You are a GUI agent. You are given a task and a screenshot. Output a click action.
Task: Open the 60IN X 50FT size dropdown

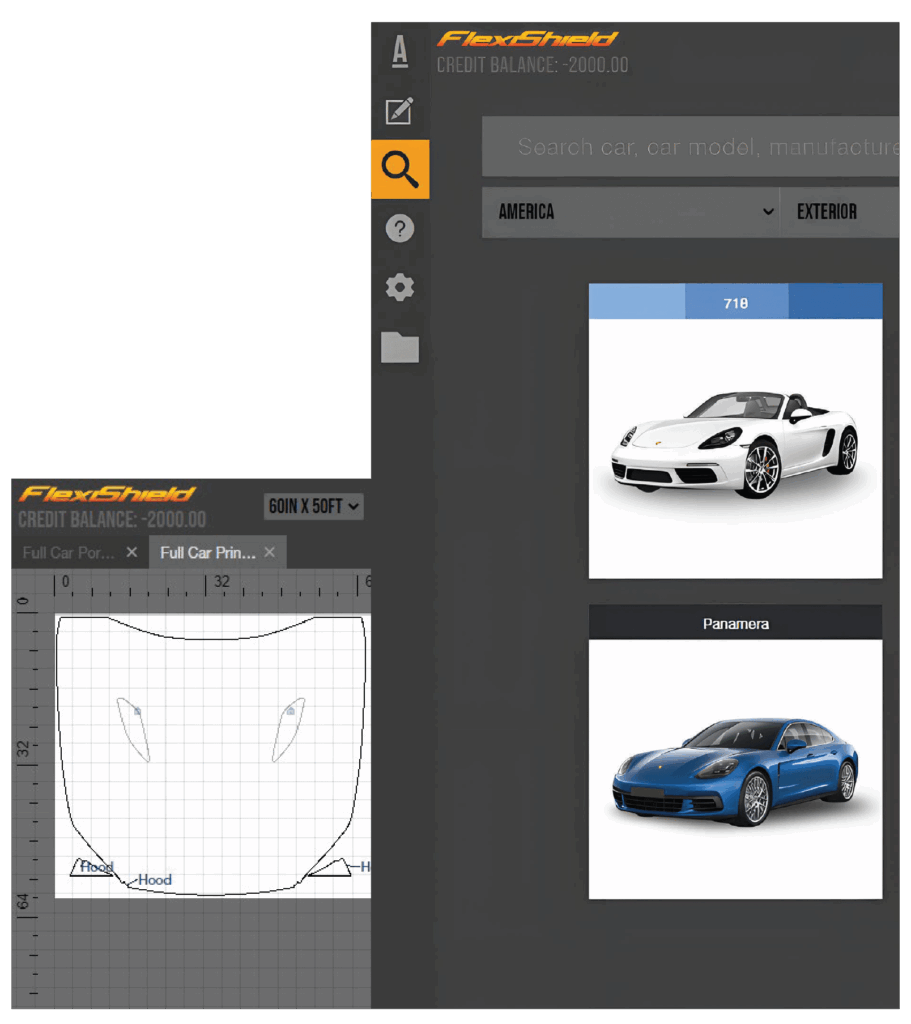(x=313, y=507)
